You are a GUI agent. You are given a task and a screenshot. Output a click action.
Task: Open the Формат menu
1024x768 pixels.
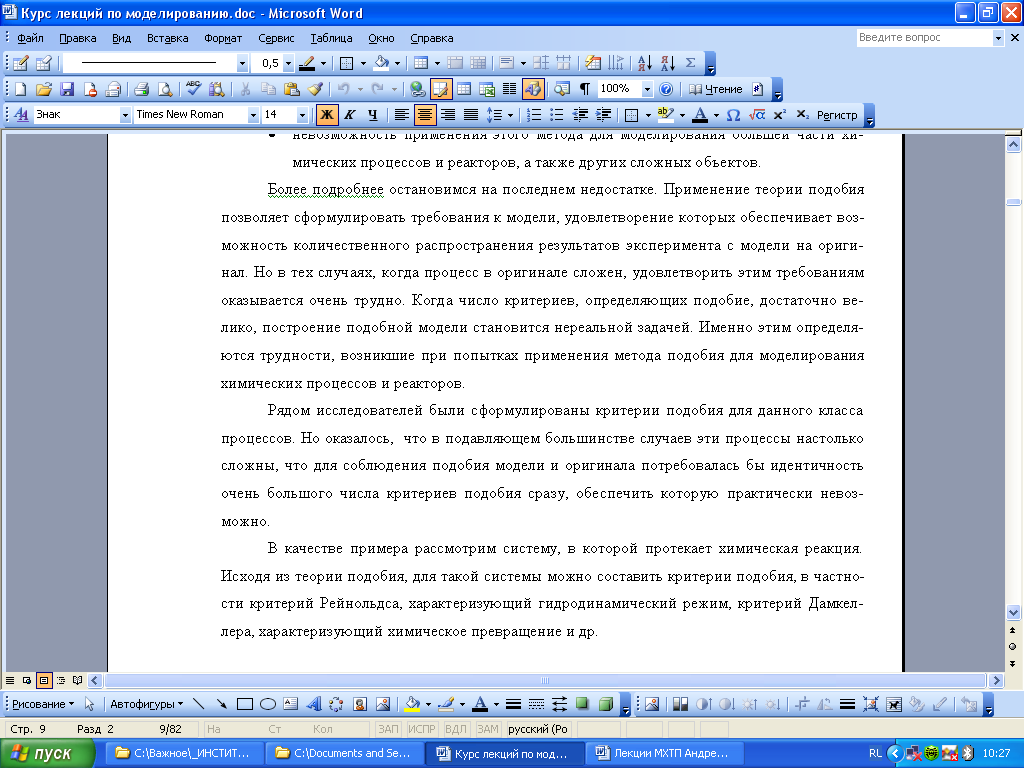point(223,38)
